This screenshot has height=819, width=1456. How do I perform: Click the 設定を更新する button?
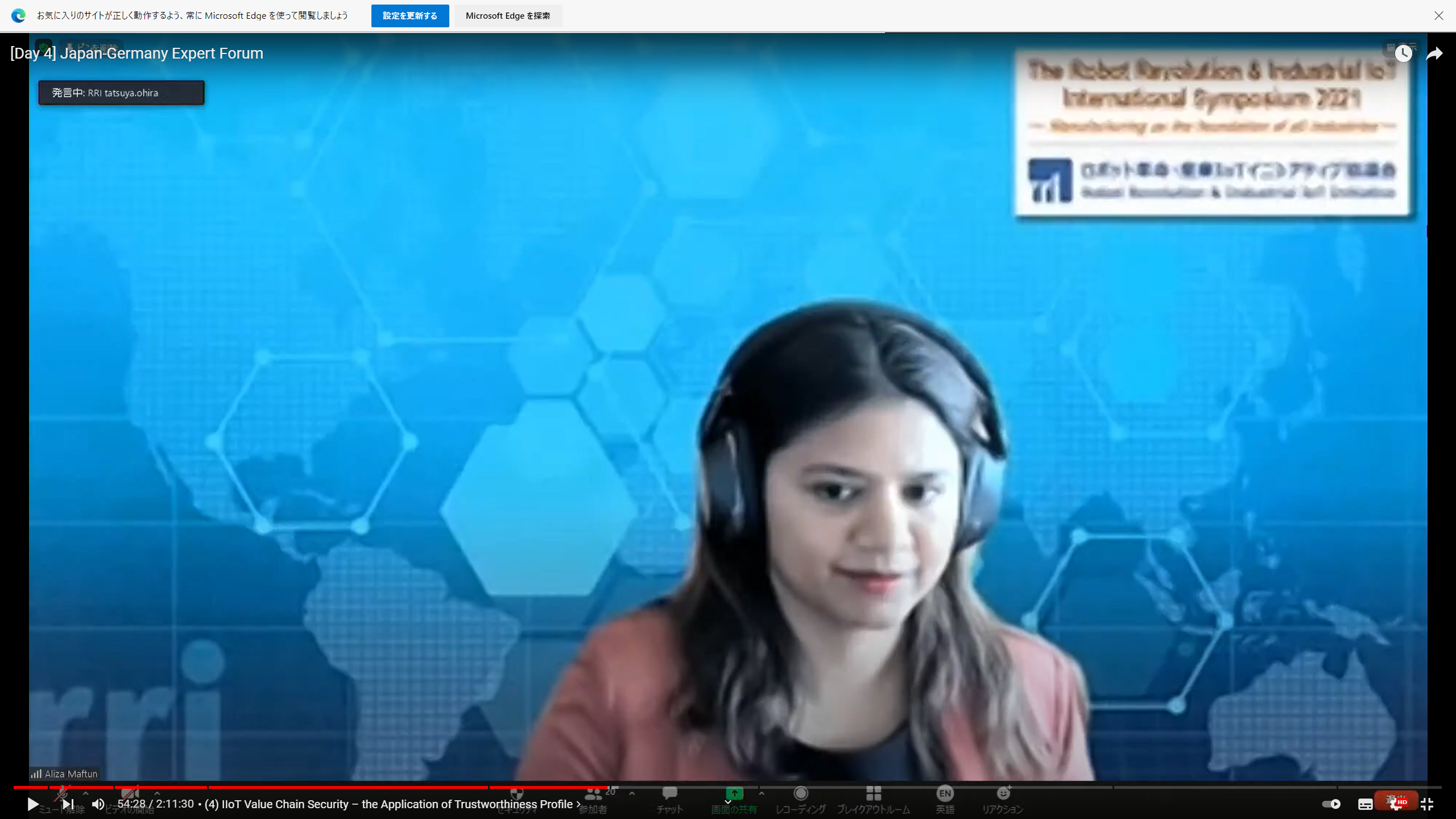[x=410, y=16]
